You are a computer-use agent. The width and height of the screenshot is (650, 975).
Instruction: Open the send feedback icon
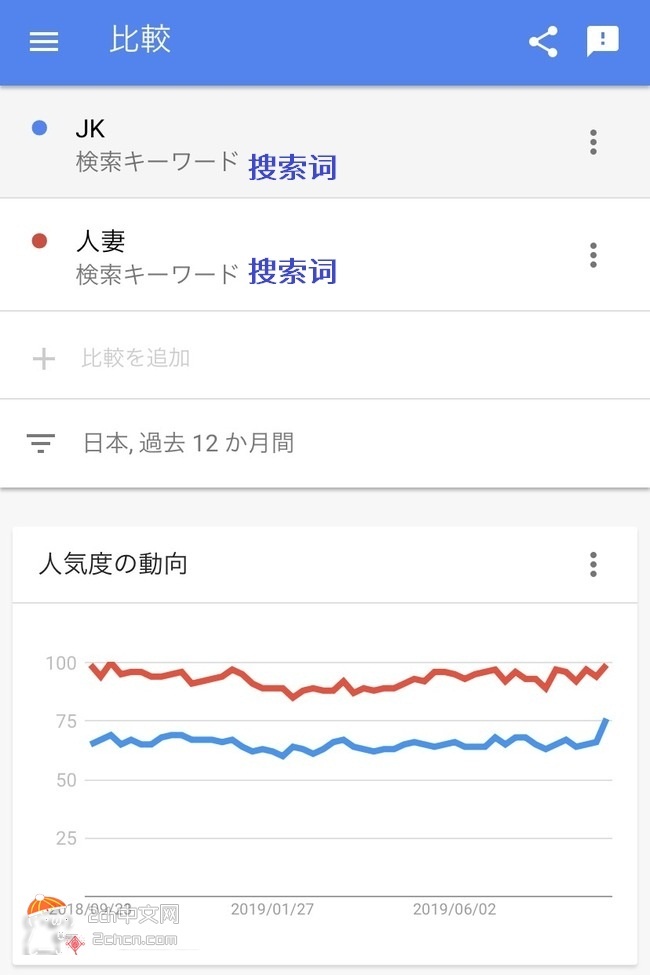(602, 41)
